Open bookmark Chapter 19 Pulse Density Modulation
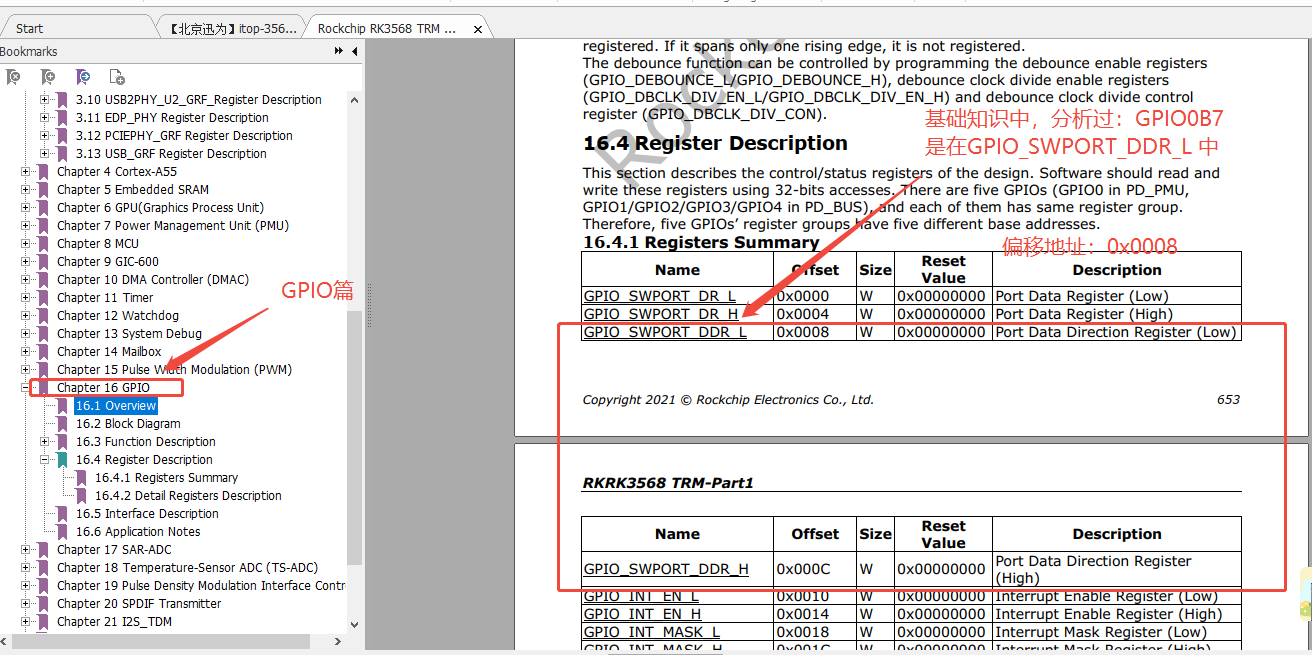The image size is (1312, 655). (200, 586)
